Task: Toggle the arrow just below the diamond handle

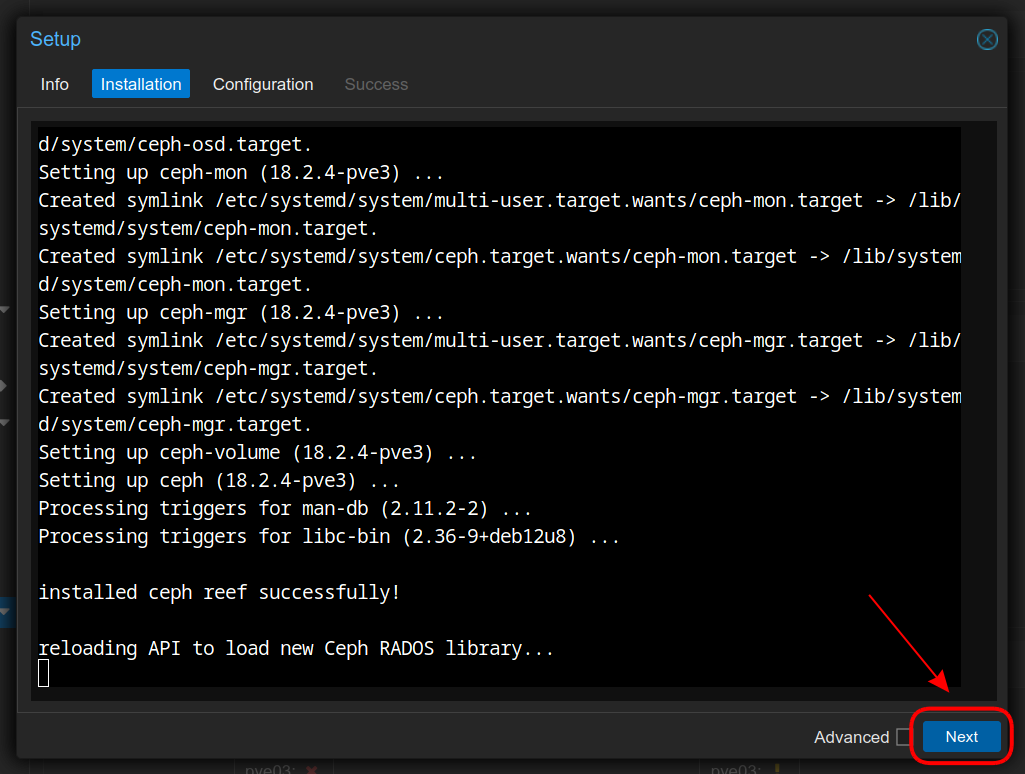Action: coord(4,422)
